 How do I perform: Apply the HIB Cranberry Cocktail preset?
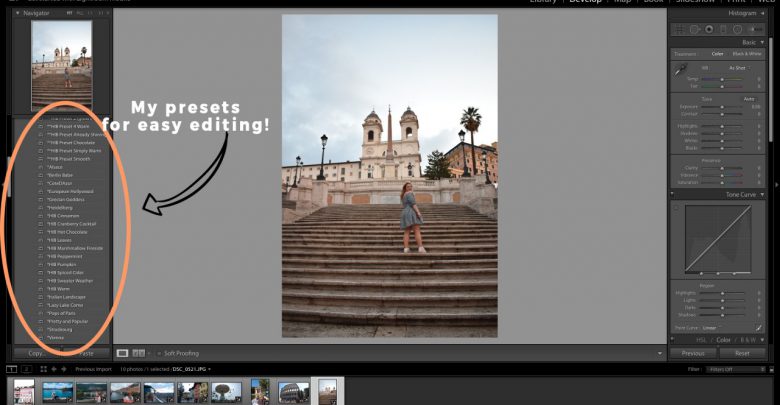[72, 224]
